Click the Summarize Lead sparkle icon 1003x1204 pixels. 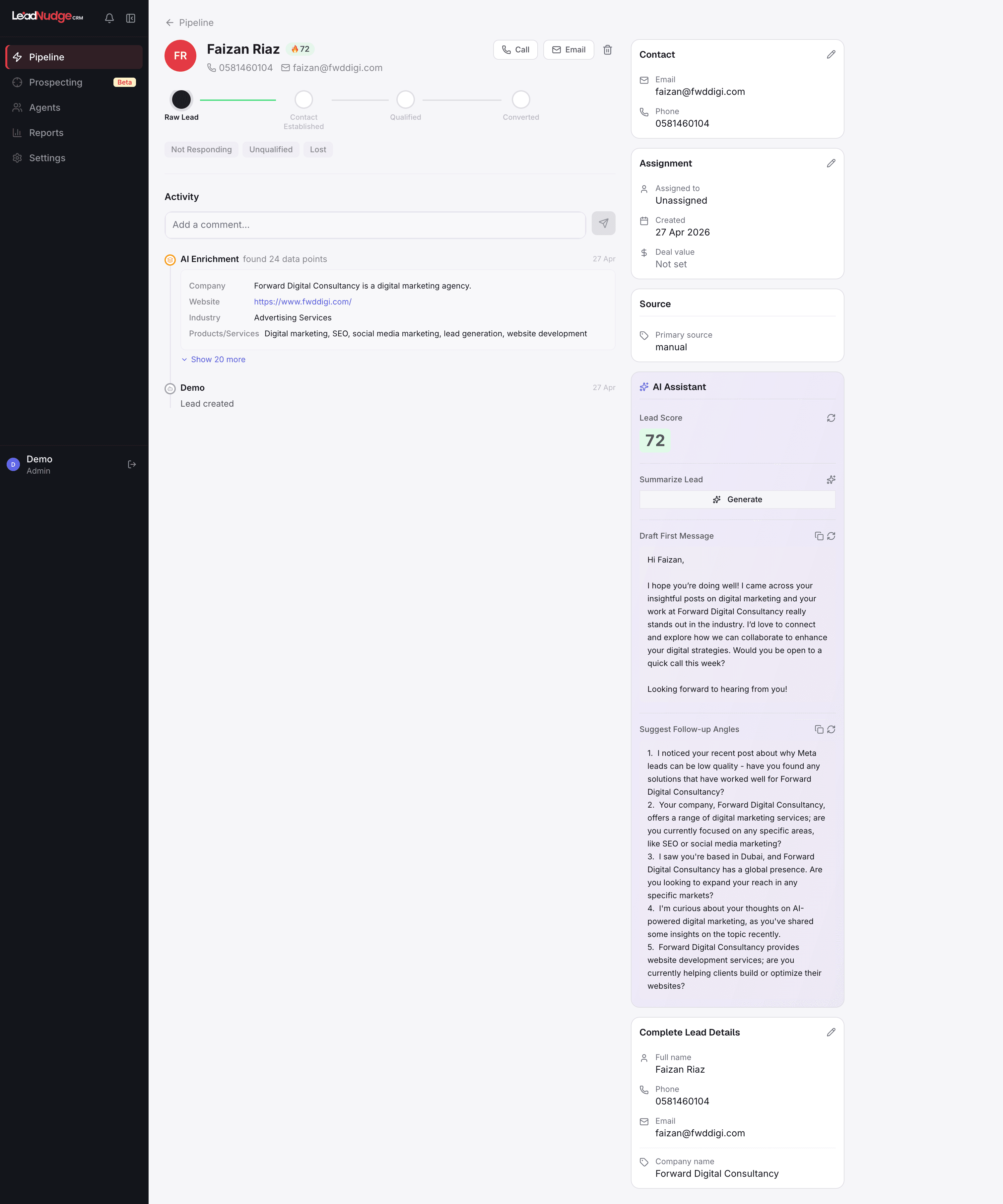[831, 479]
